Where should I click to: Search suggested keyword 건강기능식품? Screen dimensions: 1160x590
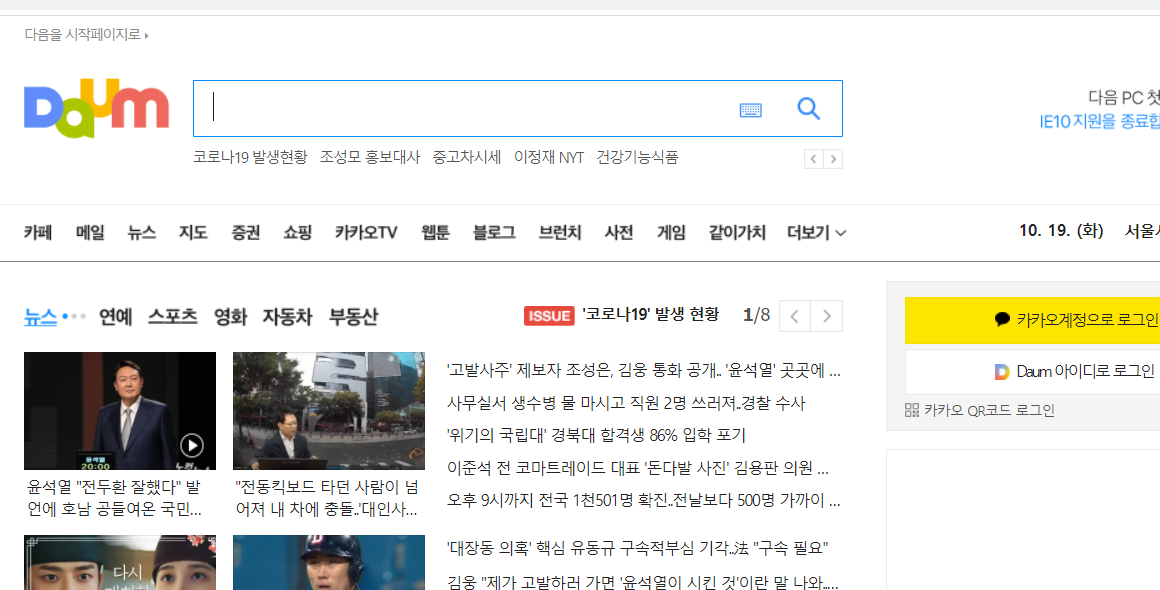click(x=637, y=157)
